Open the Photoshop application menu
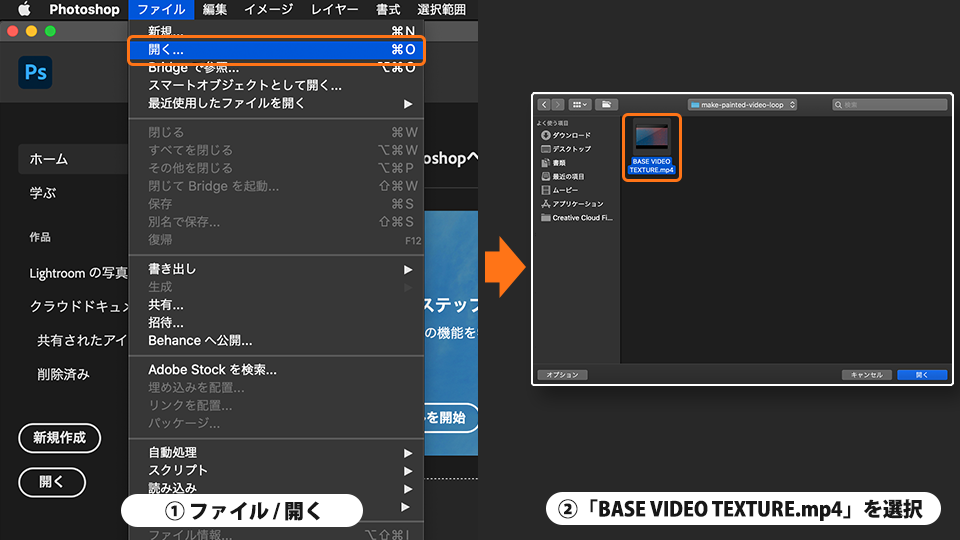The height and width of the screenshot is (540, 960). (84, 9)
